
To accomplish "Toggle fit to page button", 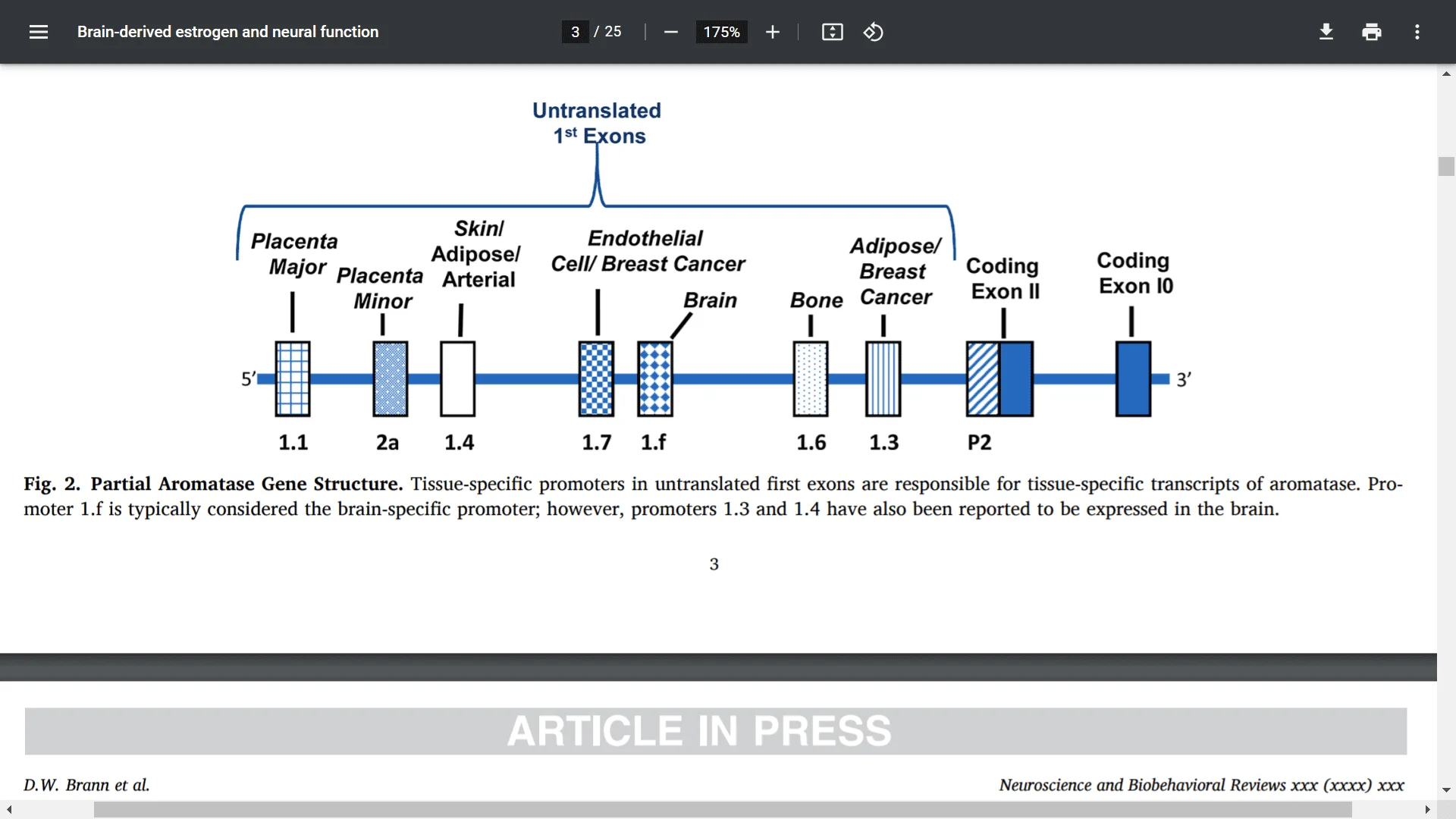I will [x=832, y=32].
